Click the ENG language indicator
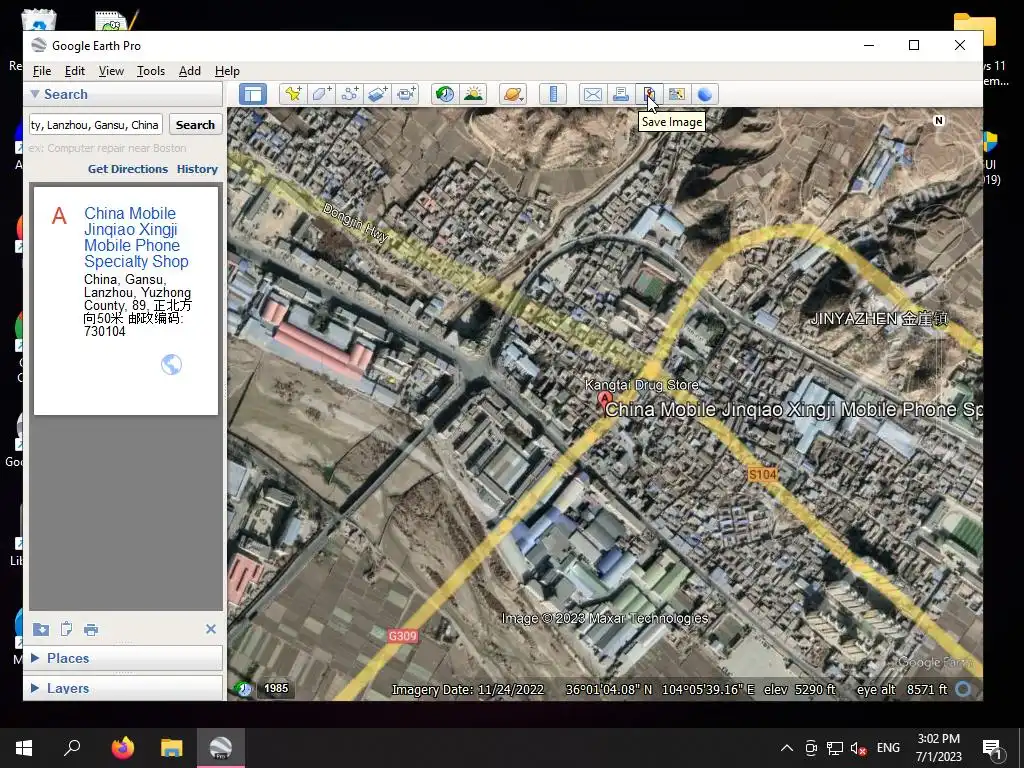The image size is (1024, 768). point(888,748)
